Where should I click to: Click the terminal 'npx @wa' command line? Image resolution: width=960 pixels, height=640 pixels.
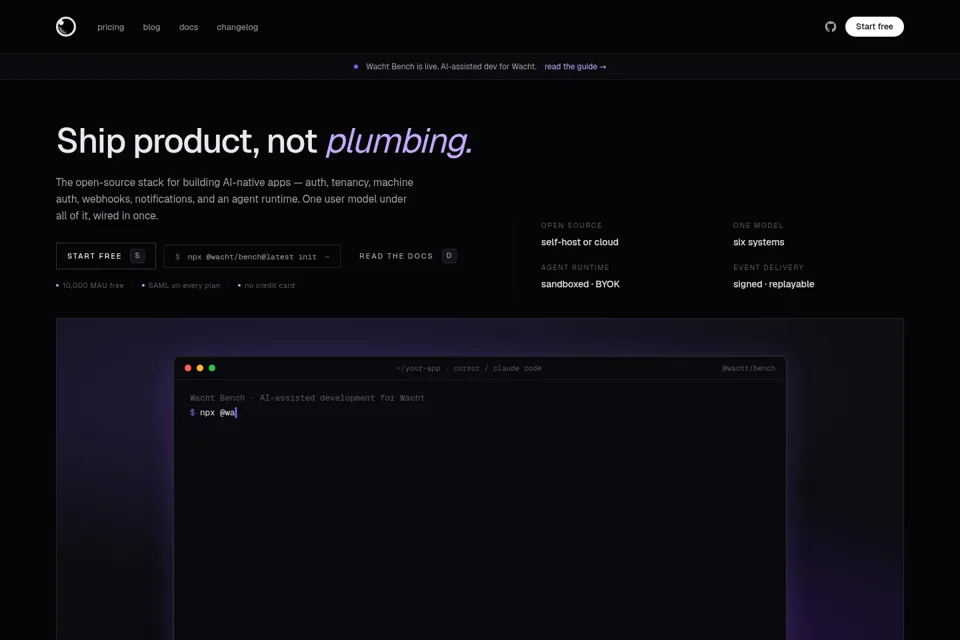213,413
